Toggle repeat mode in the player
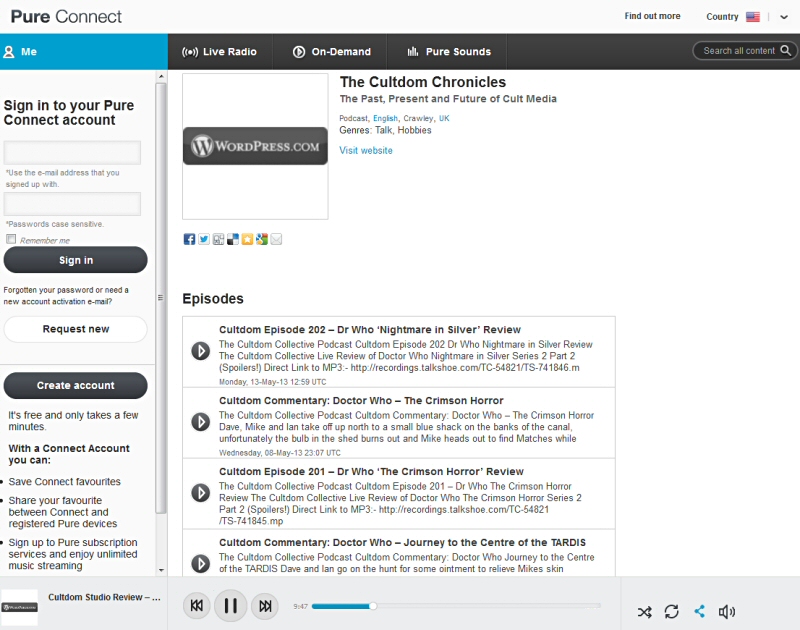 pyautogui.click(x=671, y=611)
